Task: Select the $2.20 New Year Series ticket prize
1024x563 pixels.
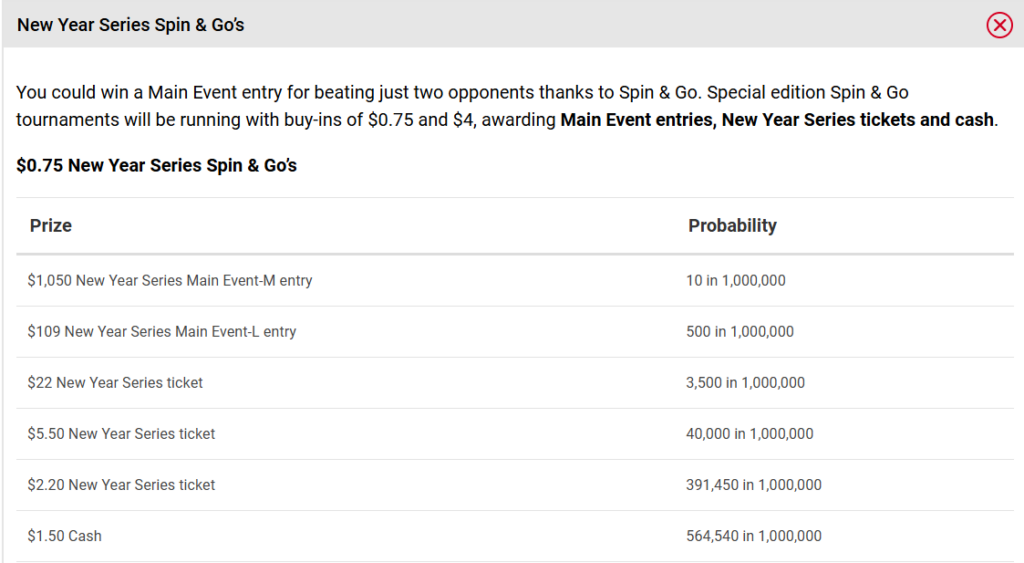Action: coord(121,485)
